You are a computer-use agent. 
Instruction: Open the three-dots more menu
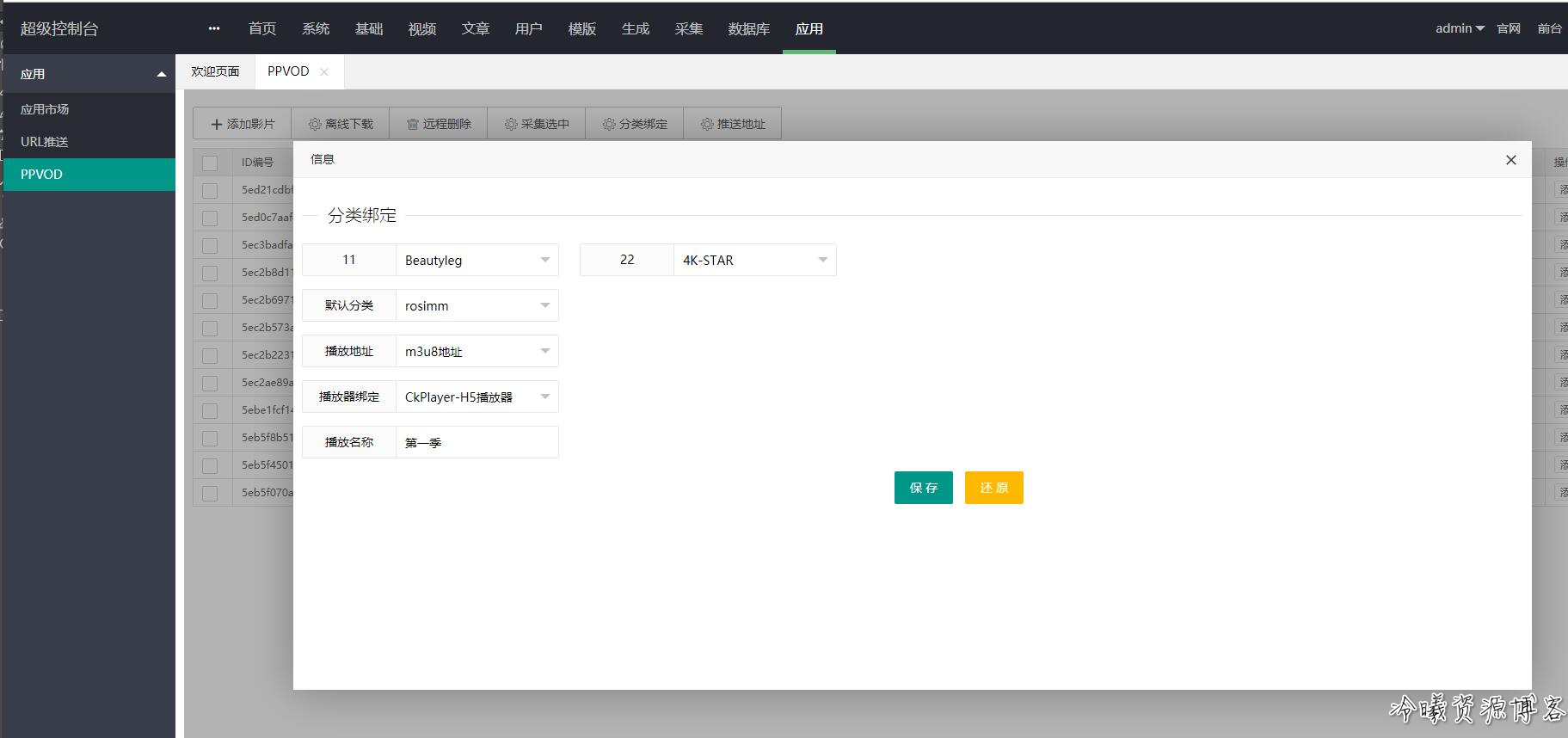point(214,28)
